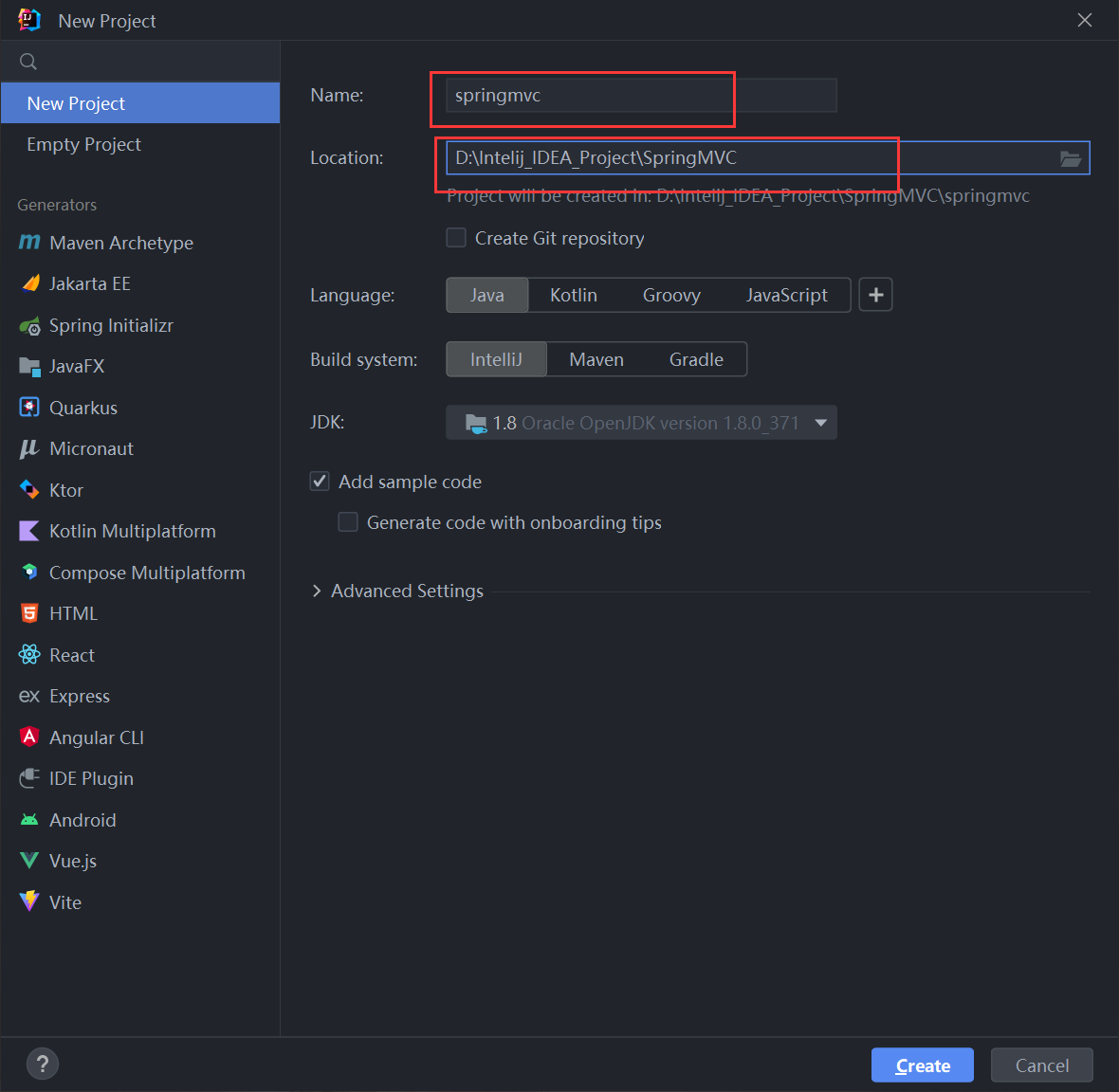Viewport: 1119px width, 1092px height.
Task: Browse location with folder icon
Action: [1070, 158]
